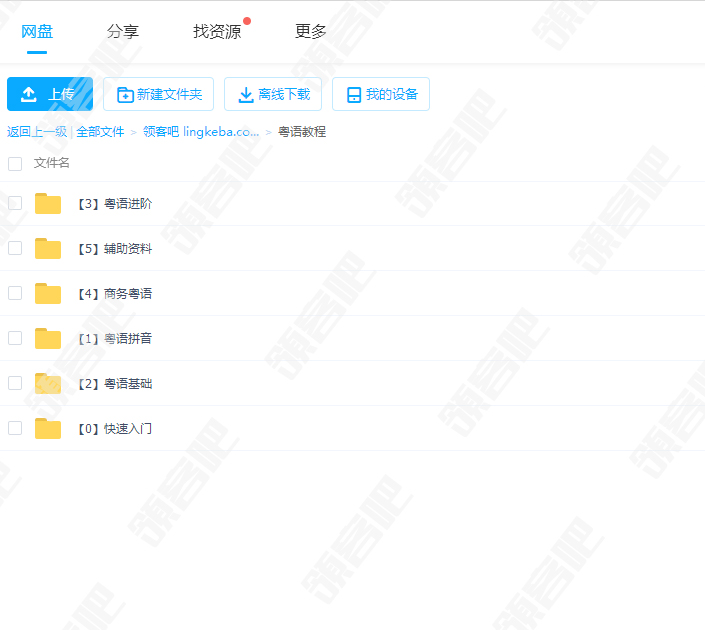
Task: Click folder icon of 【3】粤语进阶
Action: 48,203
